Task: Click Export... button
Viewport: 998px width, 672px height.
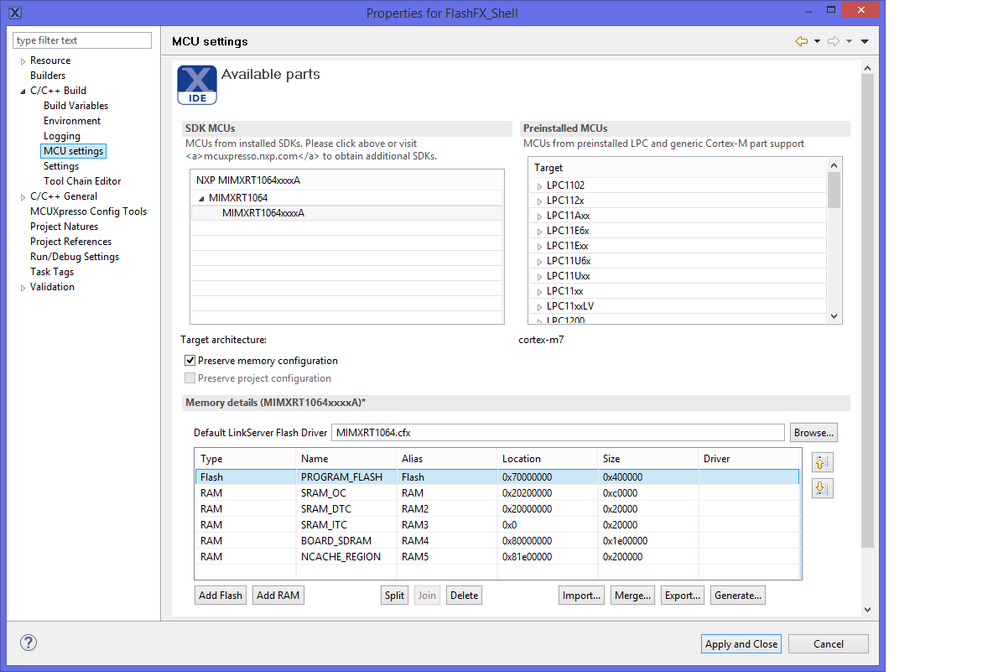Action: [682, 595]
